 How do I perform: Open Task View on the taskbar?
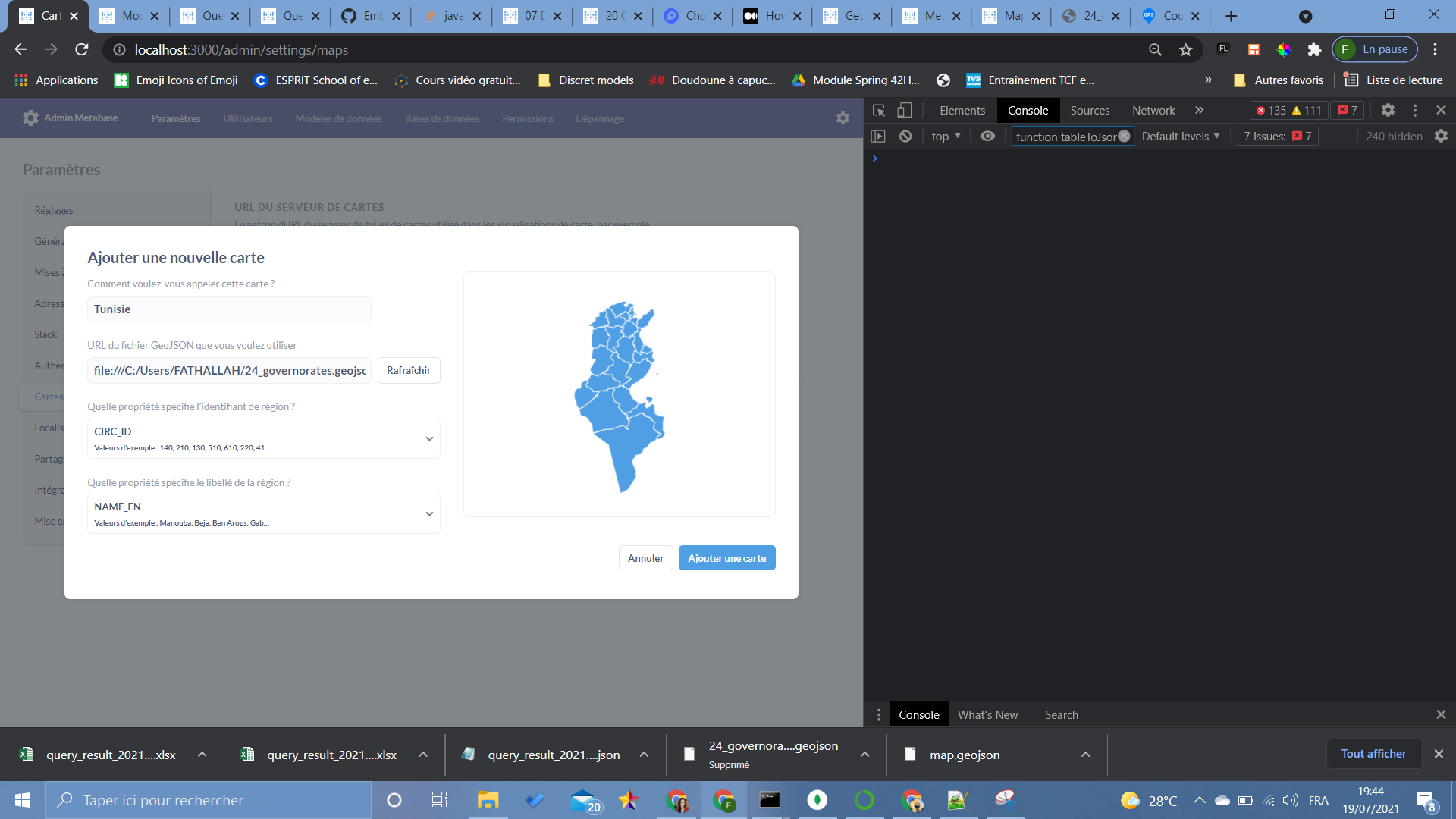click(x=440, y=800)
